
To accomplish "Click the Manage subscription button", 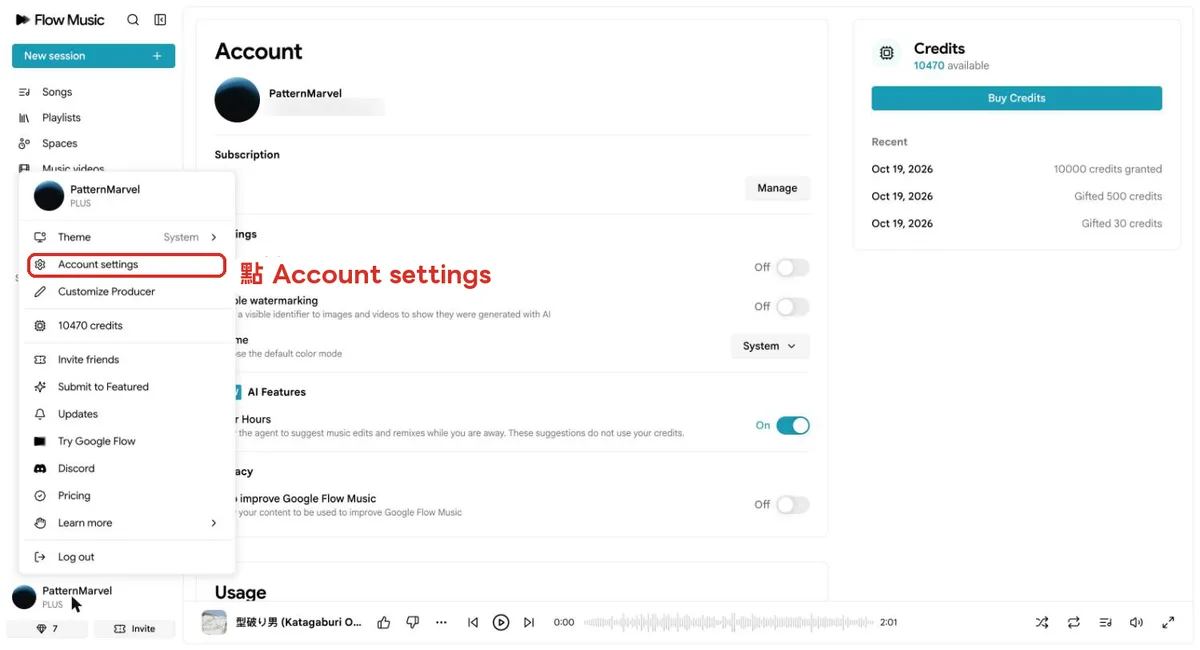I will tap(777, 188).
